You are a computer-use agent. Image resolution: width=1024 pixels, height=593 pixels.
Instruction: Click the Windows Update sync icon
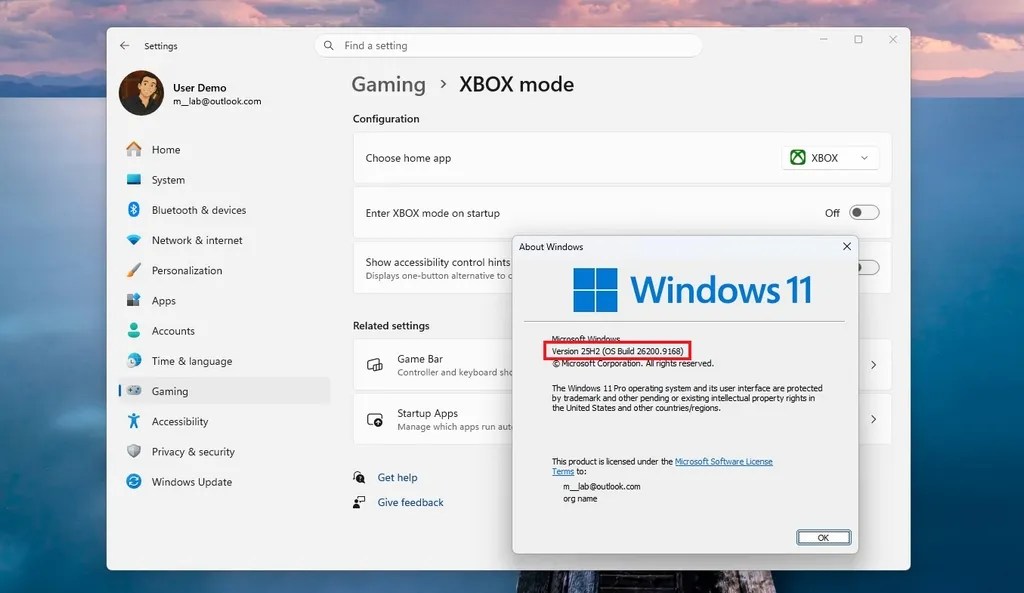[134, 481]
